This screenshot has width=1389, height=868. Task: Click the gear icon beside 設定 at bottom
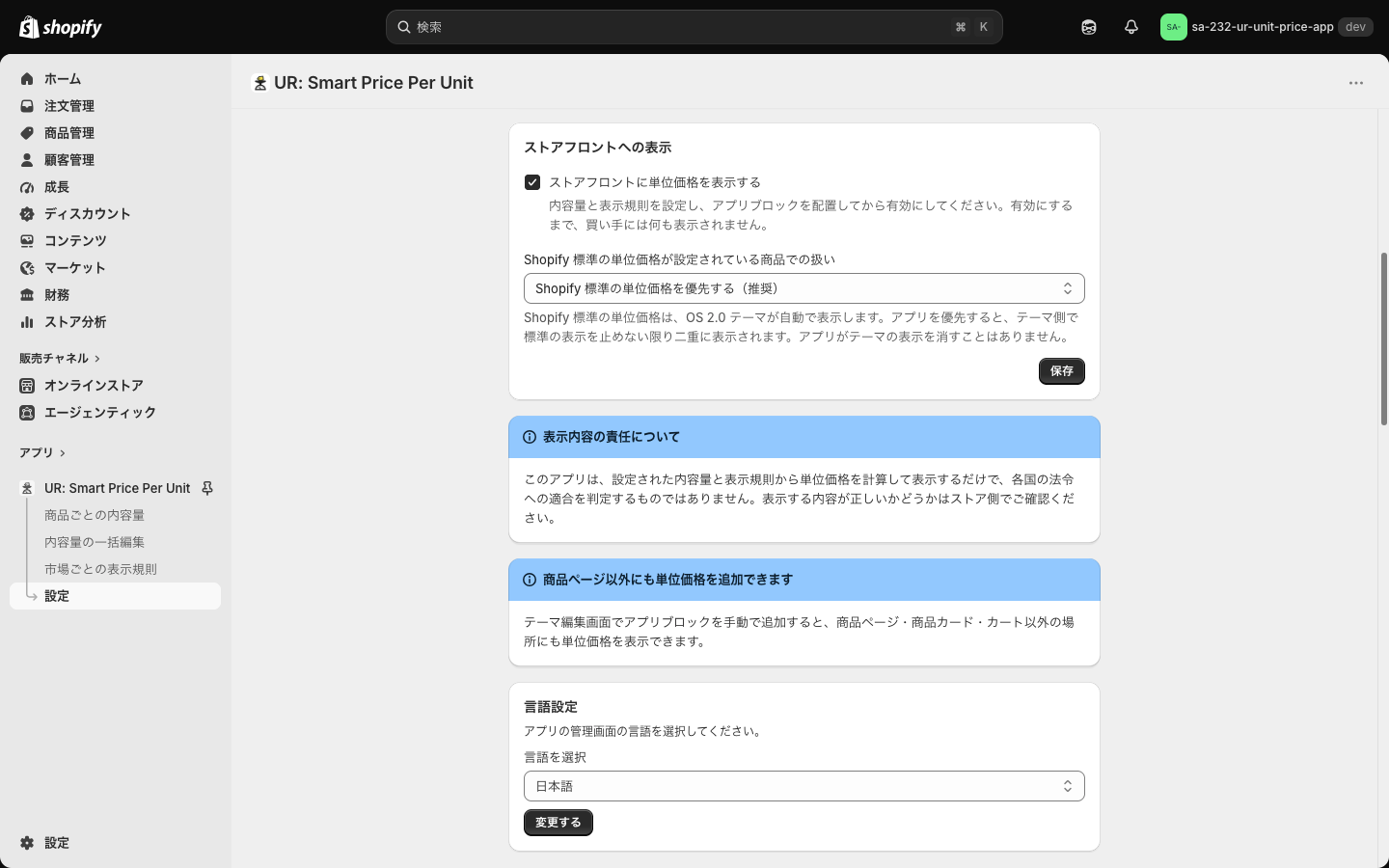(27, 843)
